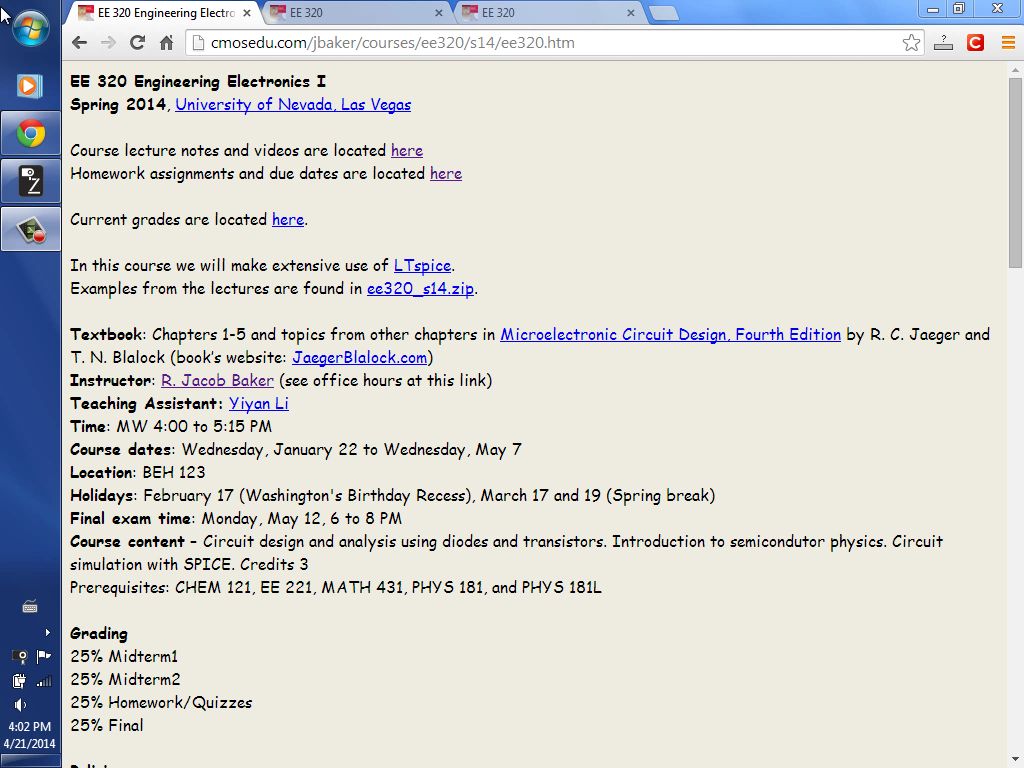The height and width of the screenshot is (768, 1024).
Task: Click the '25% Midterm1' line
Action: (x=124, y=656)
